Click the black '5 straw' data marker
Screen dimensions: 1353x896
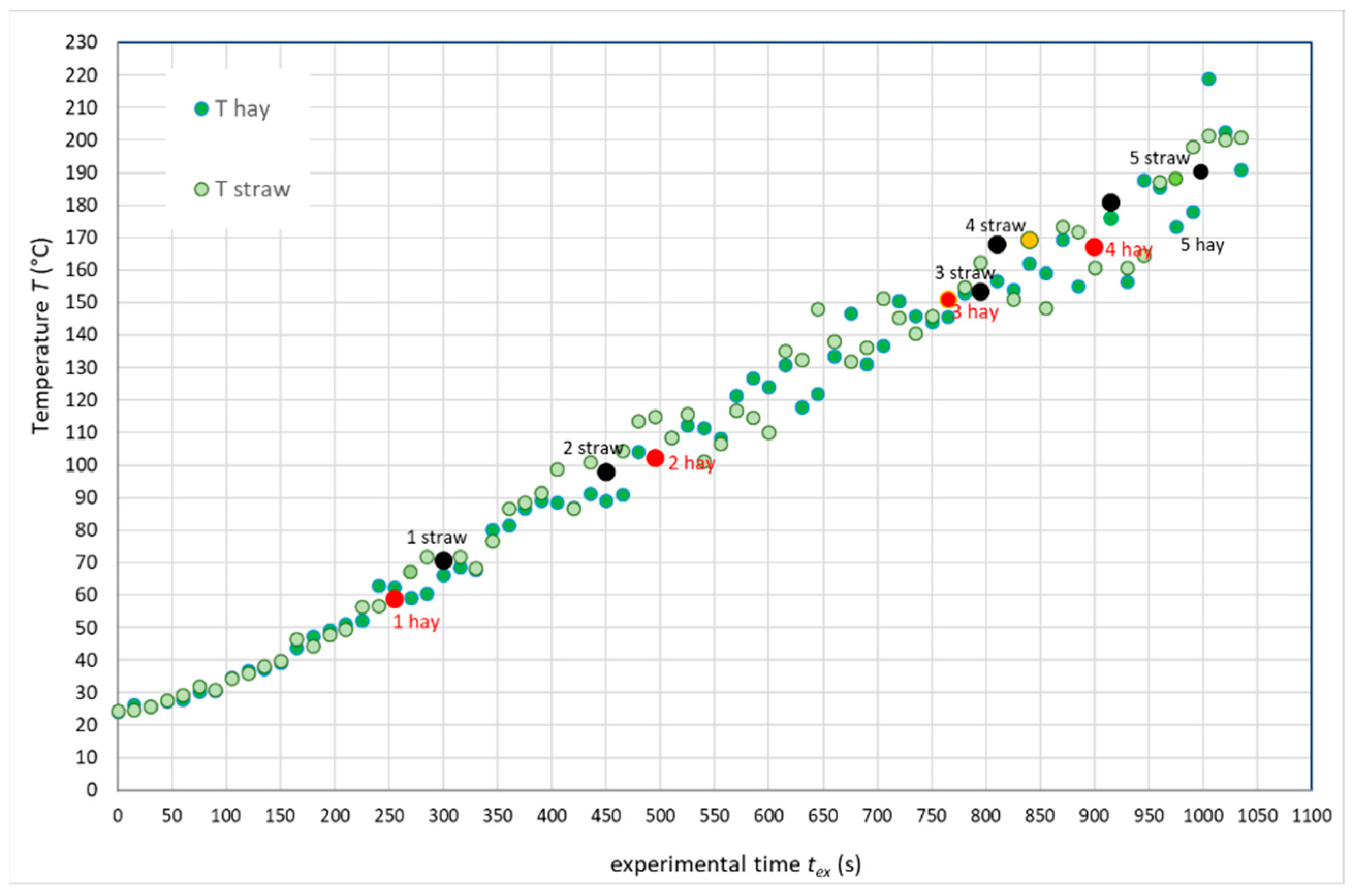(1201, 171)
